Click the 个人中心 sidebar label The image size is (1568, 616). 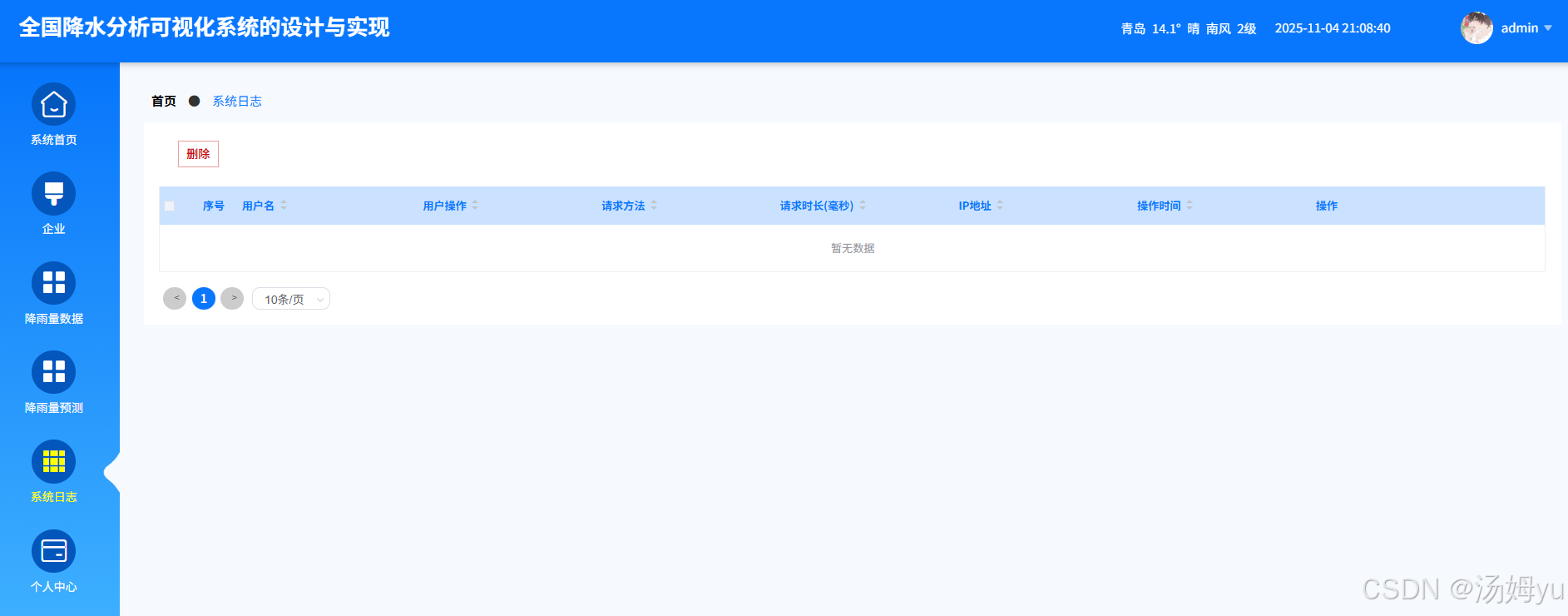pyautogui.click(x=54, y=587)
